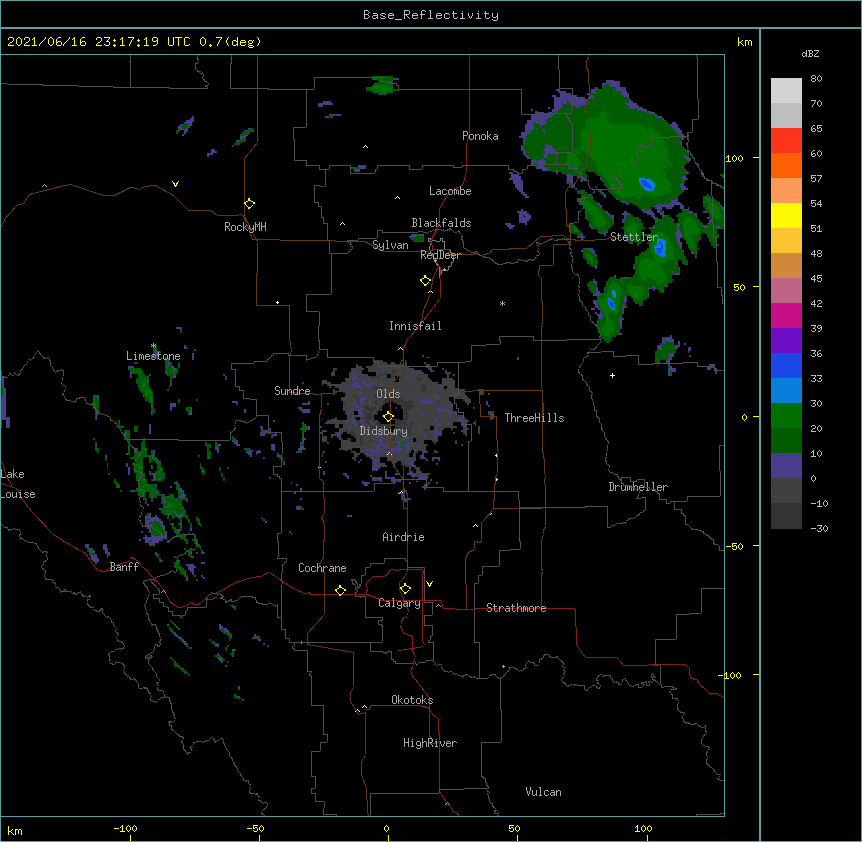Select the blue 36 dBZ legend color
This screenshot has height=842, width=862.
pos(786,365)
